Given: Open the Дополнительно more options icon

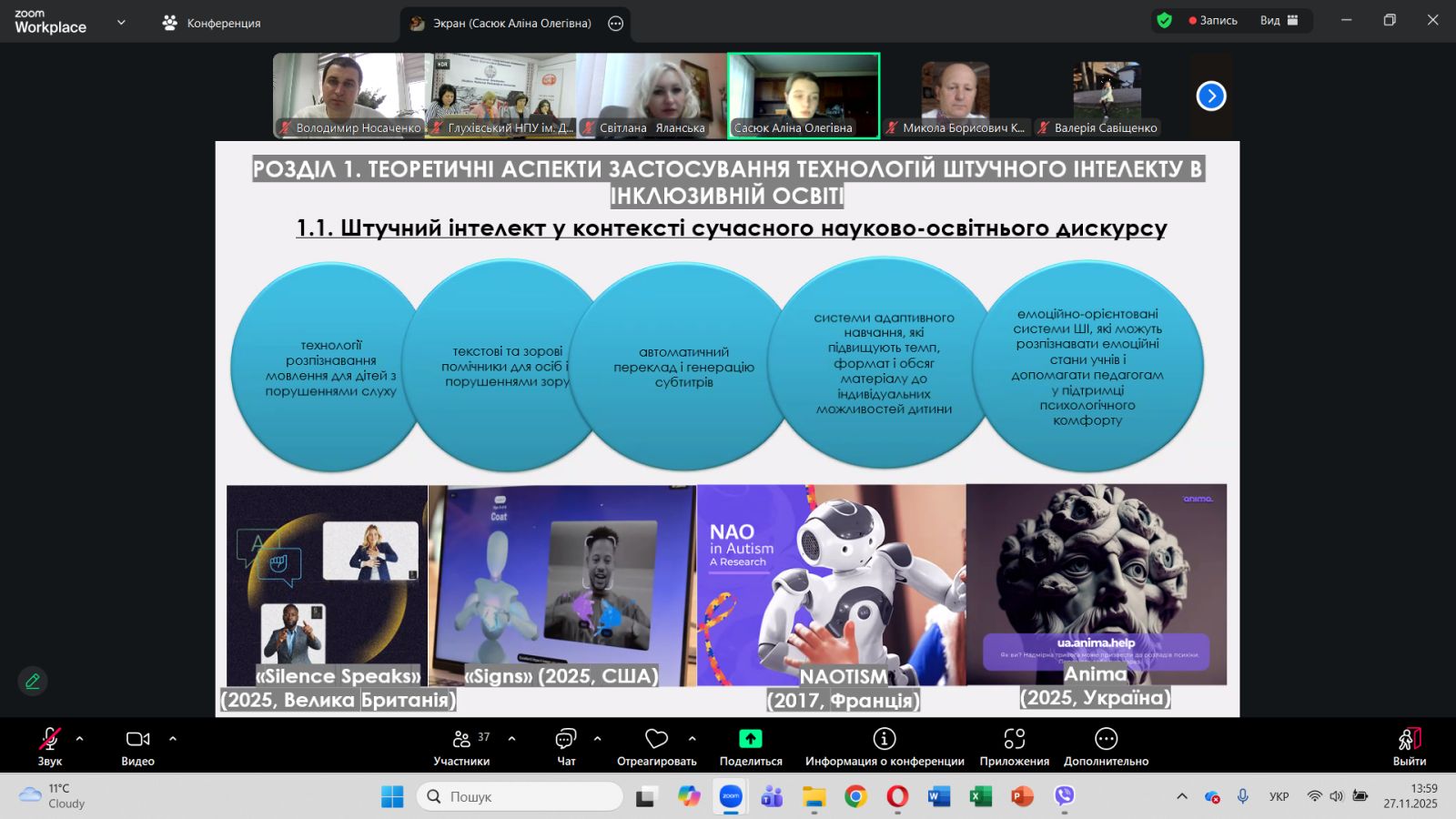Looking at the screenshot, I should tap(1106, 739).
